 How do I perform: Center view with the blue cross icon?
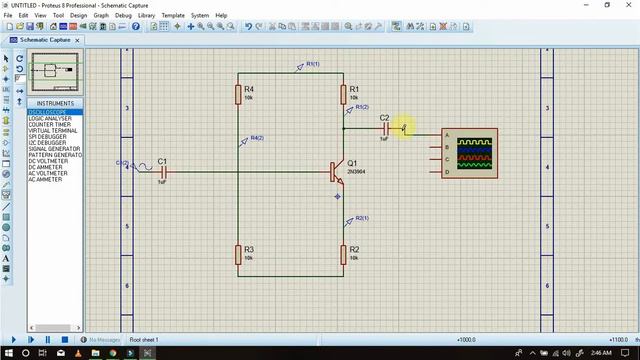coord(191,27)
